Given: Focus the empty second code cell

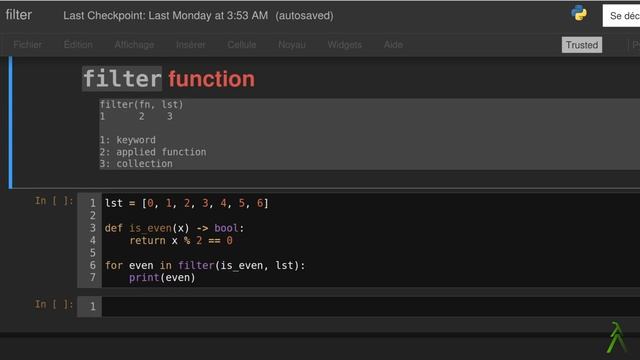Looking at the screenshot, I should tap(371, 306).
